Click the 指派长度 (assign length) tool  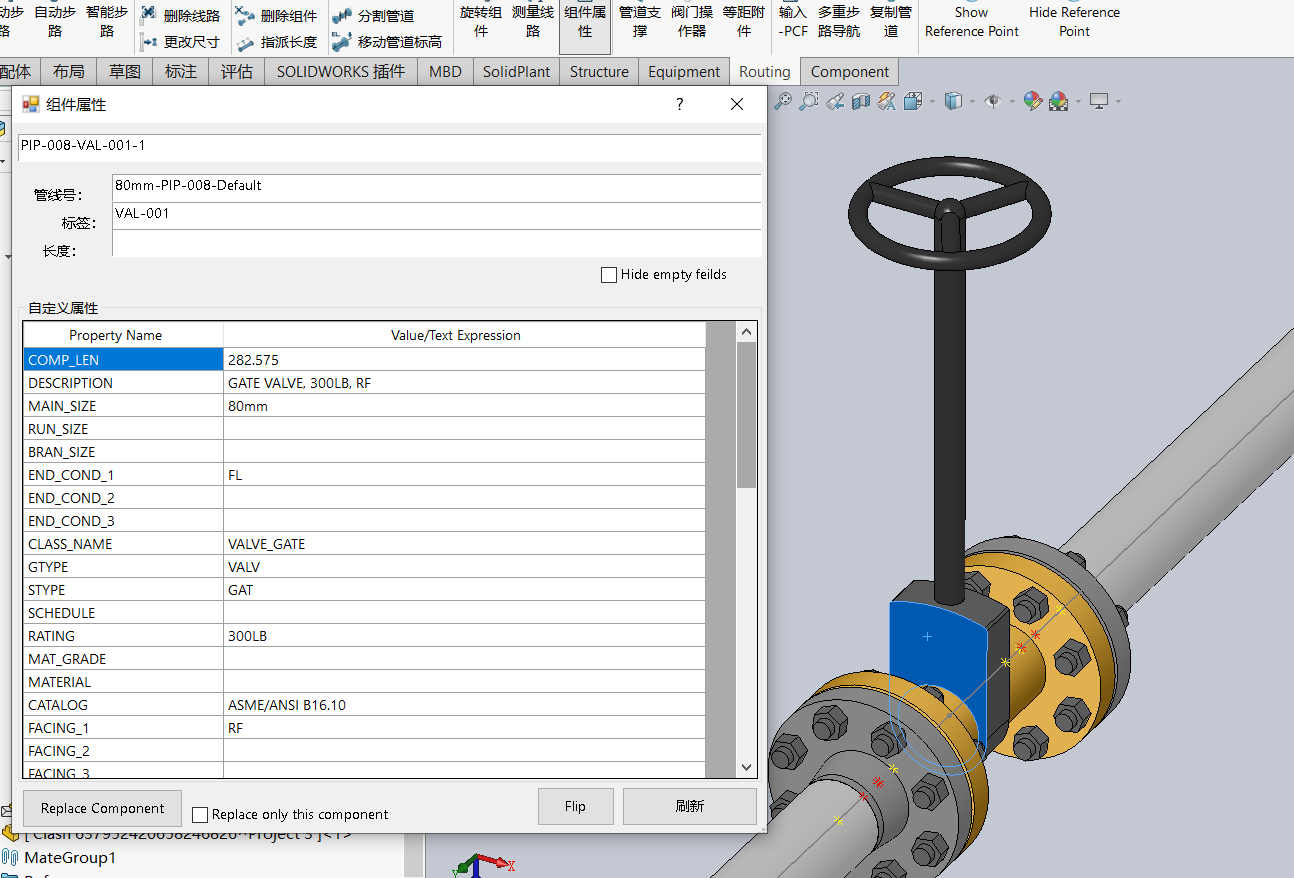(x=277, y=42)
